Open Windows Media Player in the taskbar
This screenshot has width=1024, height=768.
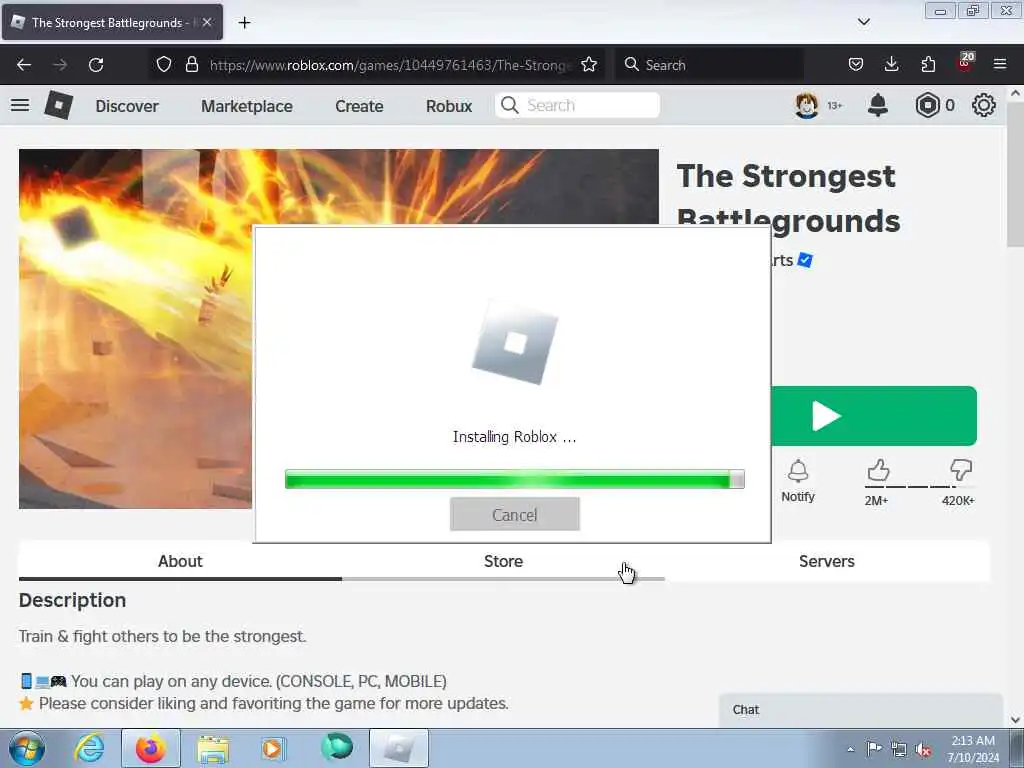273,748
